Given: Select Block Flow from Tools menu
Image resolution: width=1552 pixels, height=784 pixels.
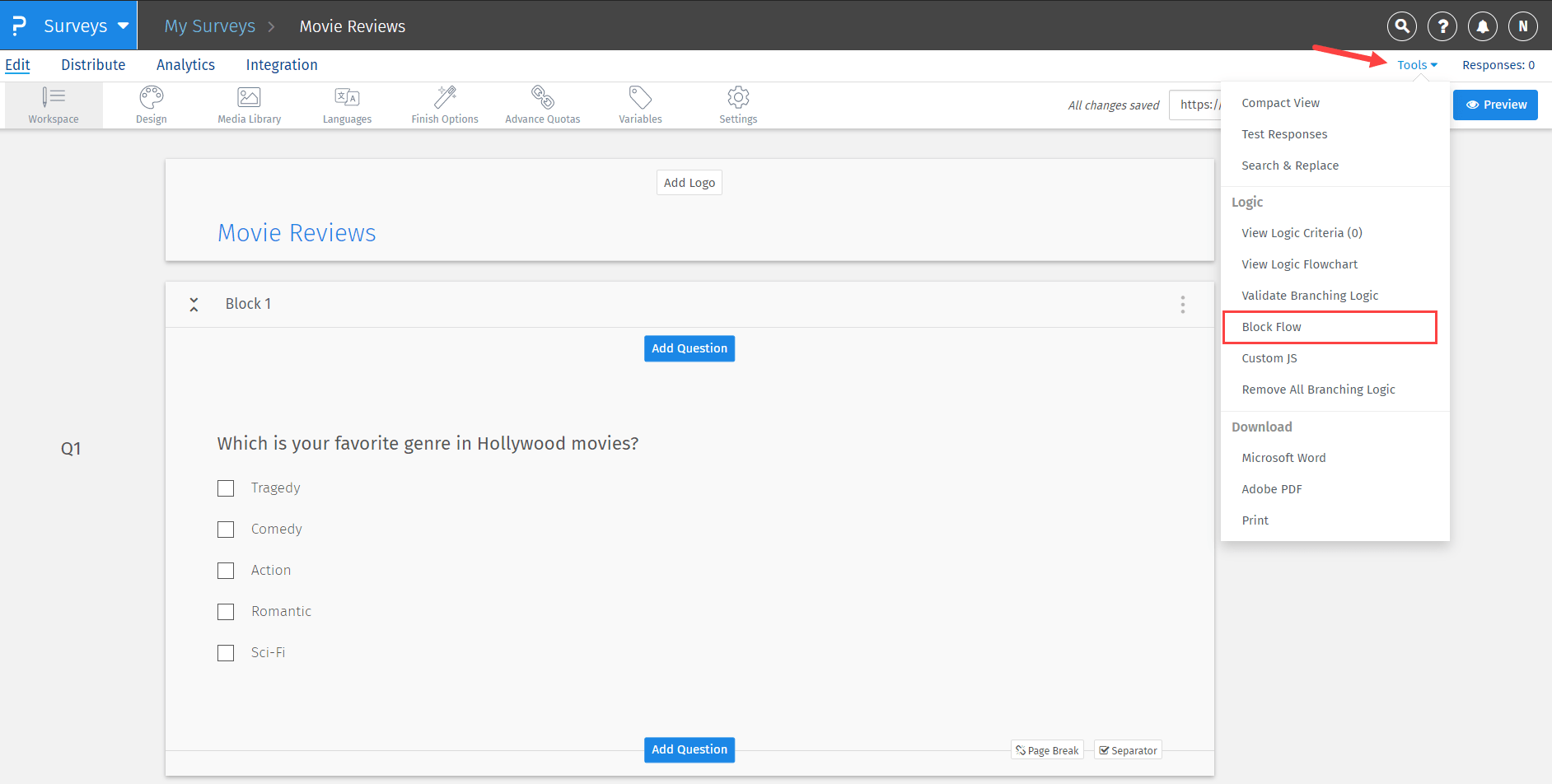Looking at the screenshot, I should pyautogui.click(x=1271, y=326).
